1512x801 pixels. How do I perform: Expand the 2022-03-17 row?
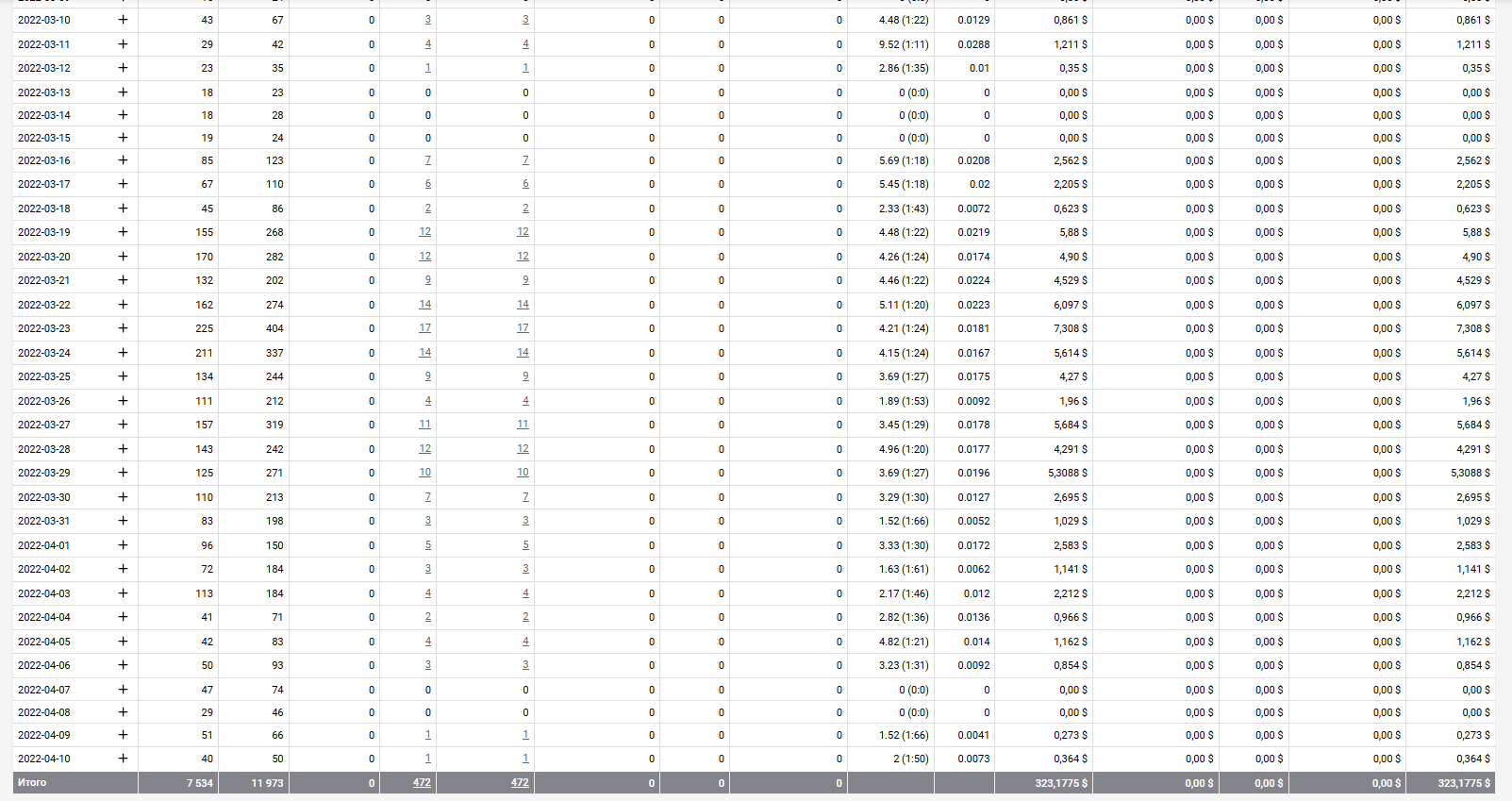123,184
